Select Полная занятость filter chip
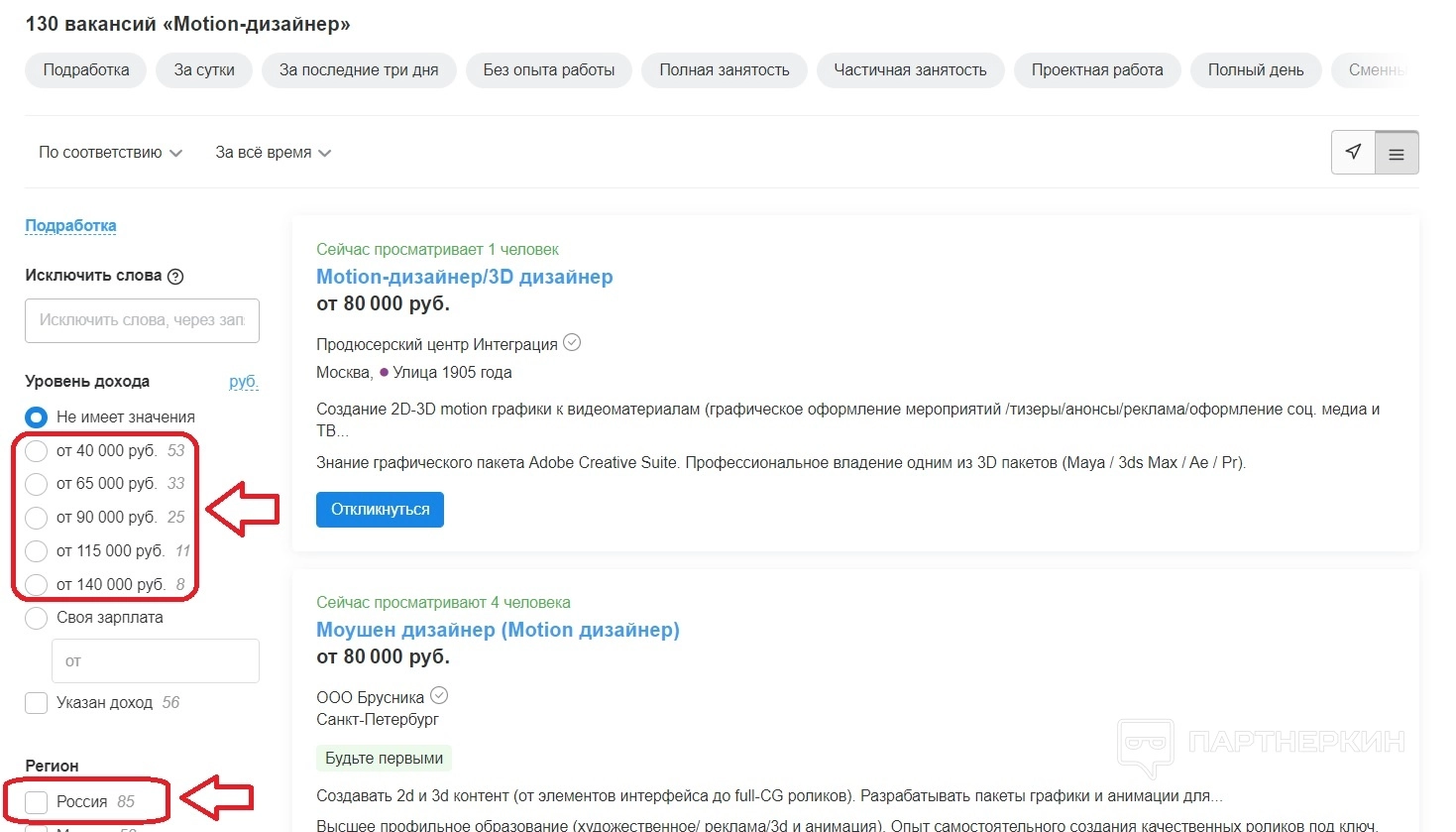 click(x=724, y=70)
